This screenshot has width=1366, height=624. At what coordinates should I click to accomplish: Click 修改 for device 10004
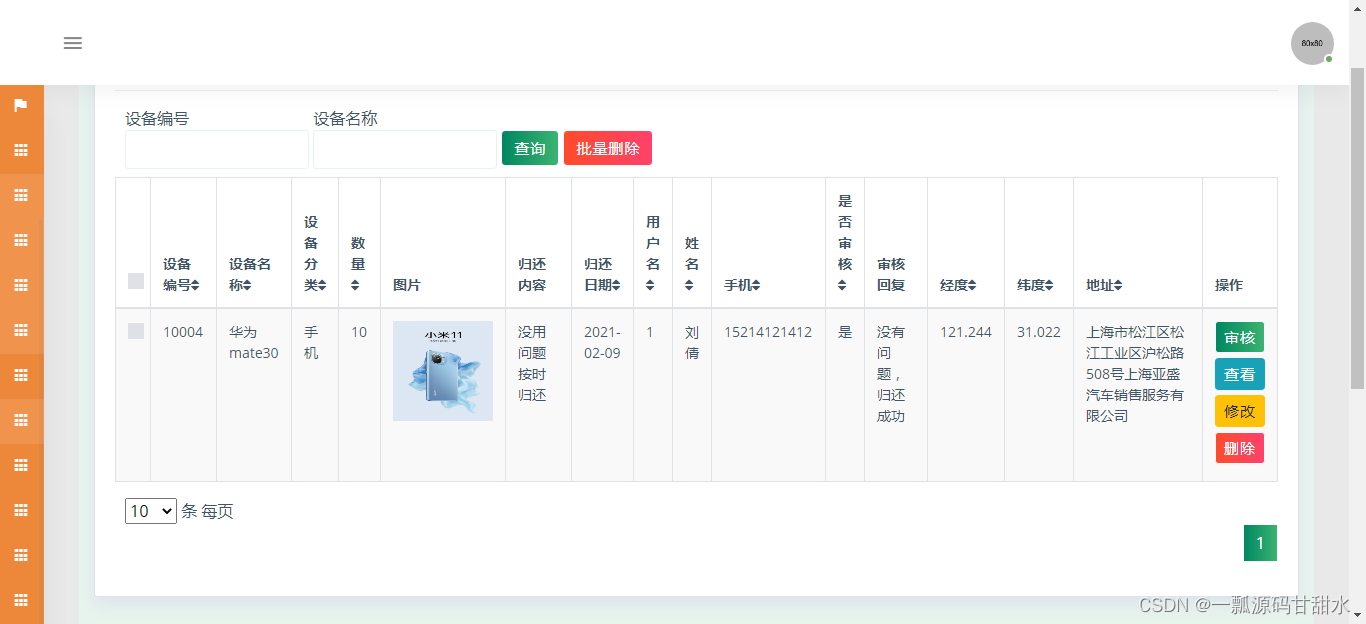point(1240,411)
